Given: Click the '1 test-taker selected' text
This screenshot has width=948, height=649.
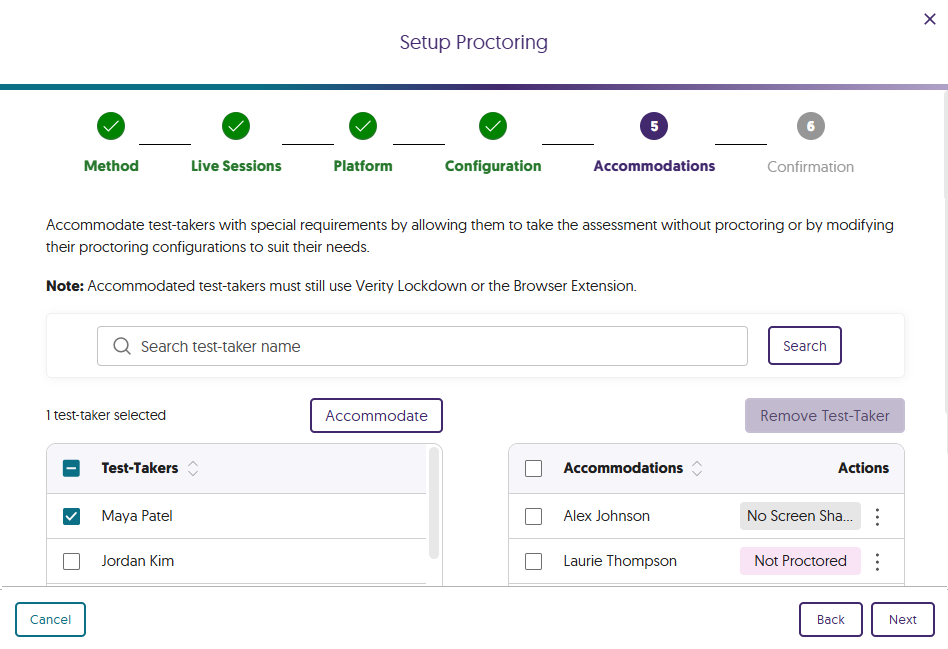Looking at the screenshot, I should [106, 416].
